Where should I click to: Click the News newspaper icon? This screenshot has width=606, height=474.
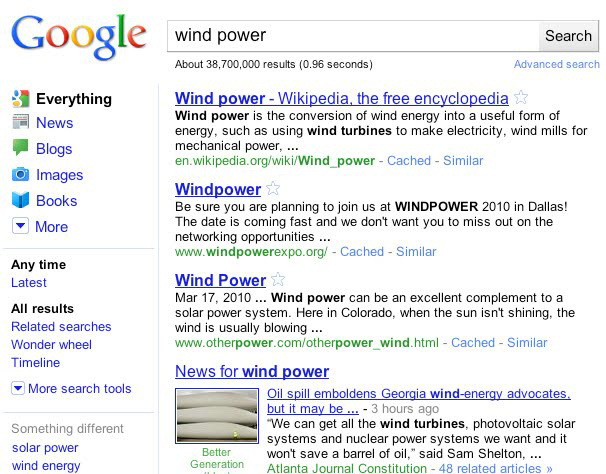pos(20,122)
